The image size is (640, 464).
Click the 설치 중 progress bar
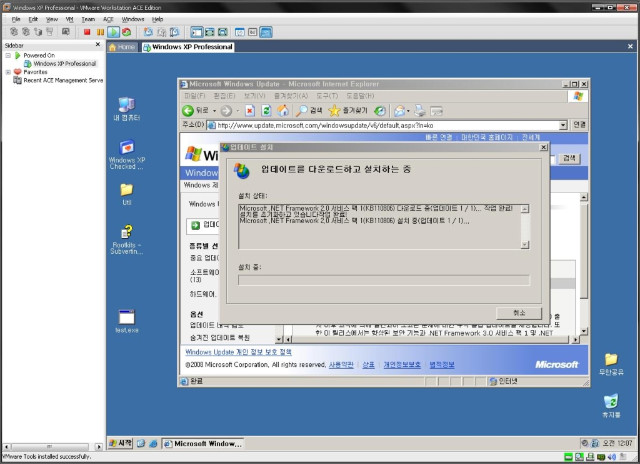tap(384, 280)
